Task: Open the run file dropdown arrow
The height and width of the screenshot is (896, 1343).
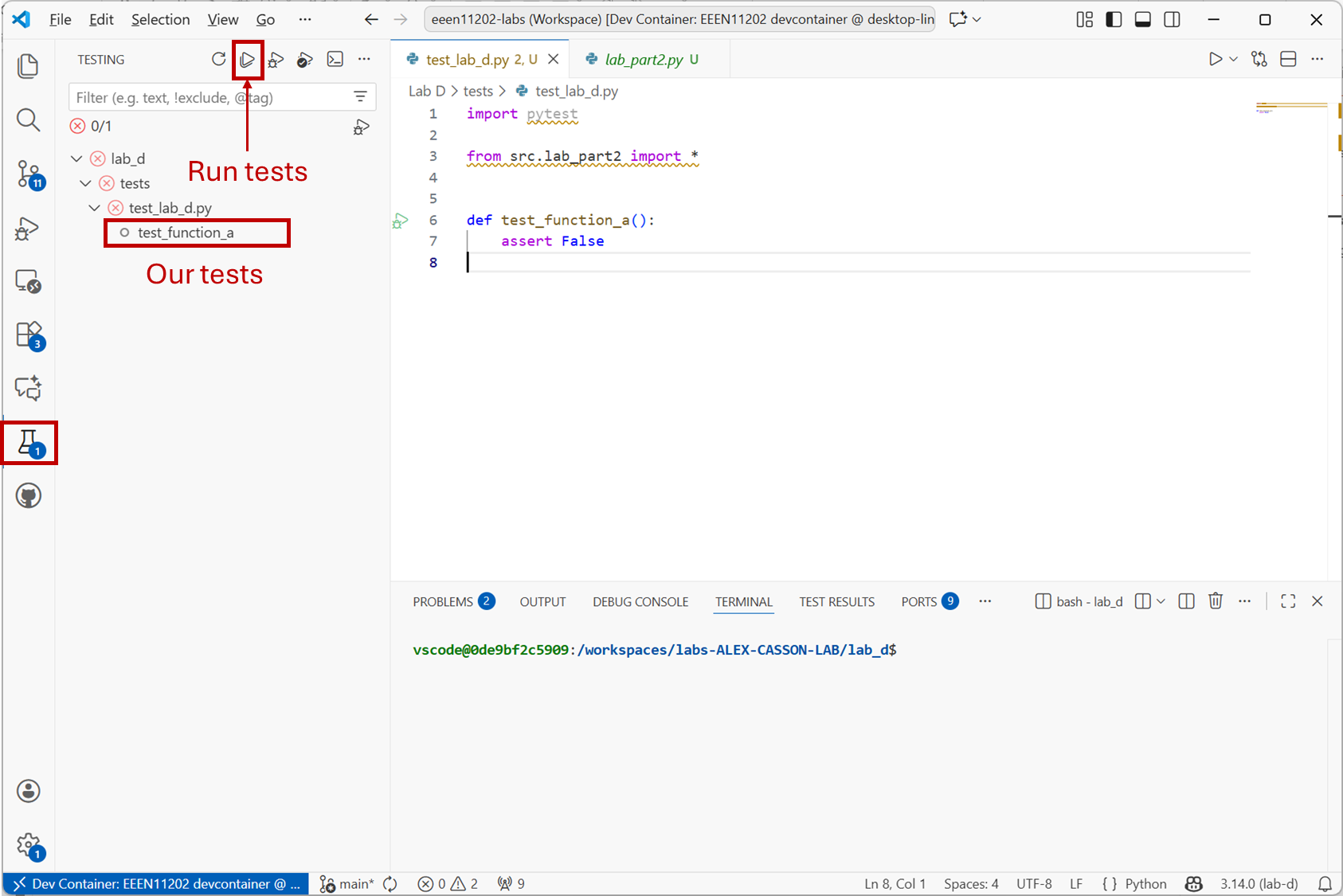Action: (1234, 60)
